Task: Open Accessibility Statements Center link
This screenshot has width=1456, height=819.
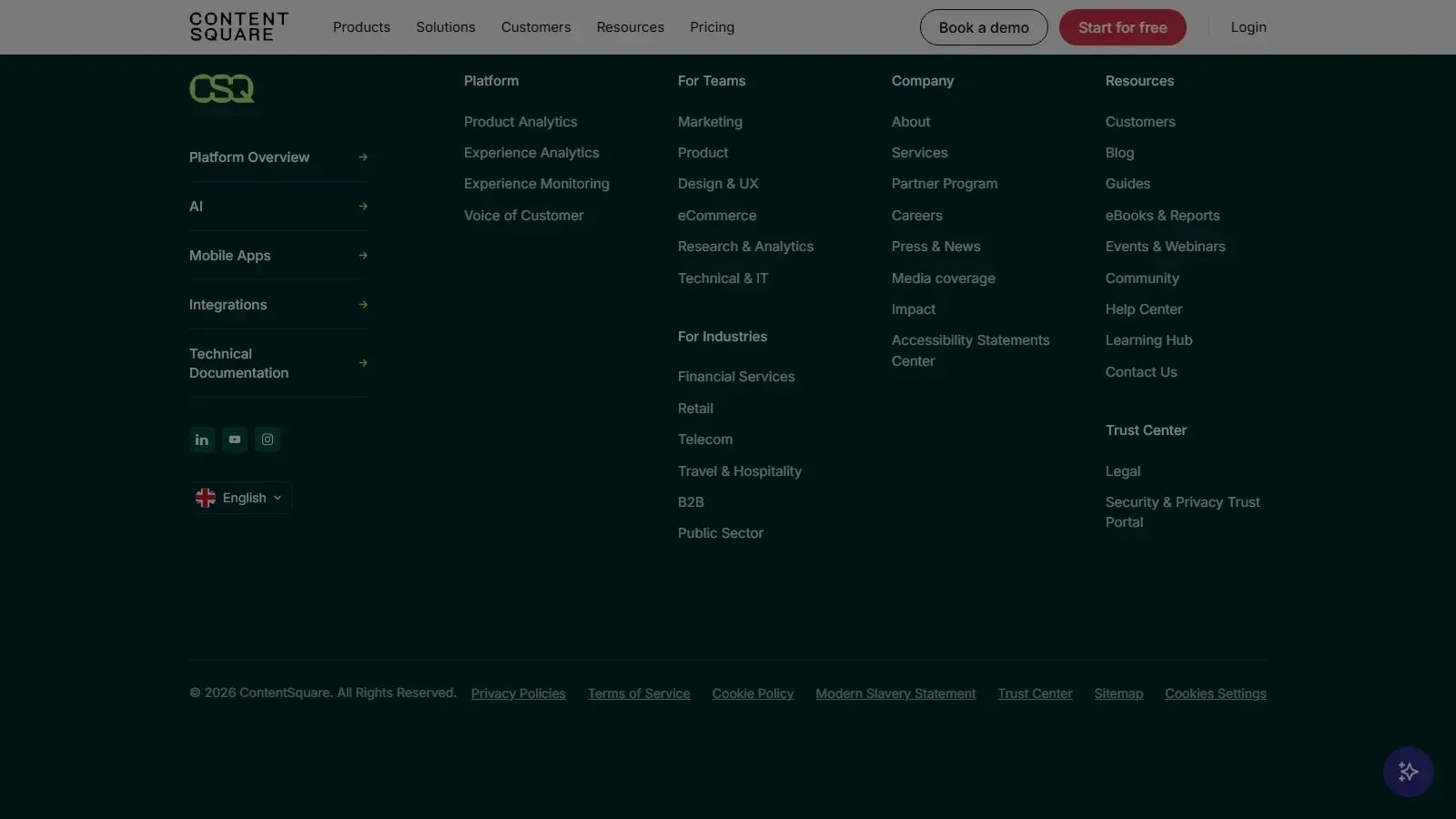Action: pos(971,350)
